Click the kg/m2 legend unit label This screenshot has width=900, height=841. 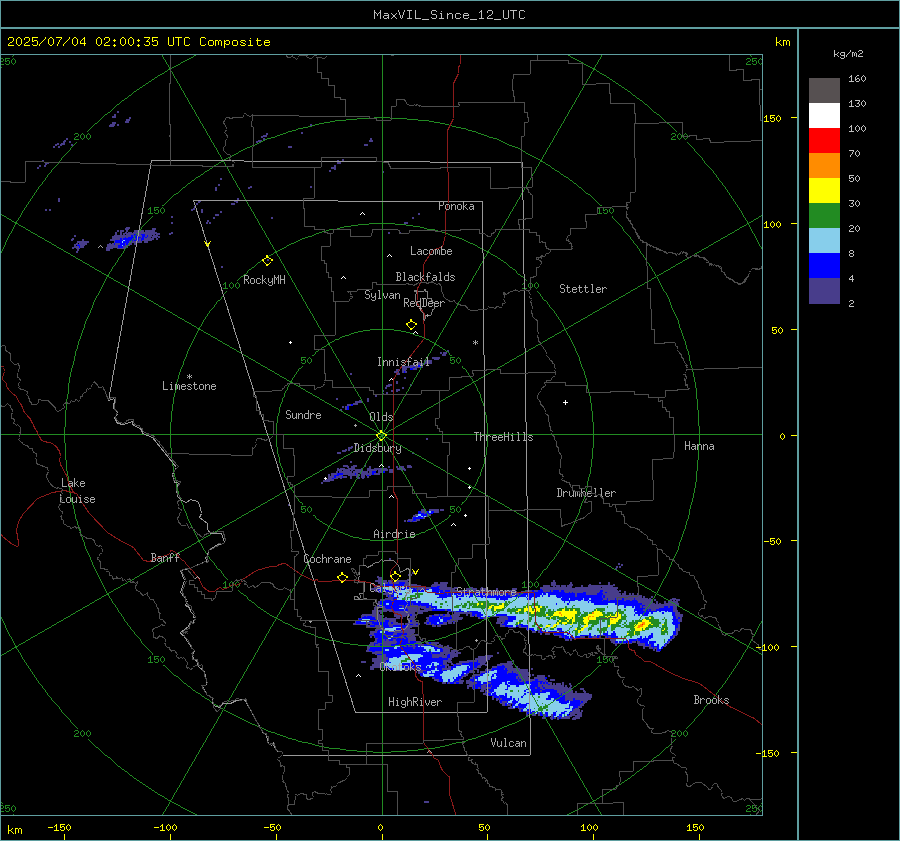[x=848, y=54]
